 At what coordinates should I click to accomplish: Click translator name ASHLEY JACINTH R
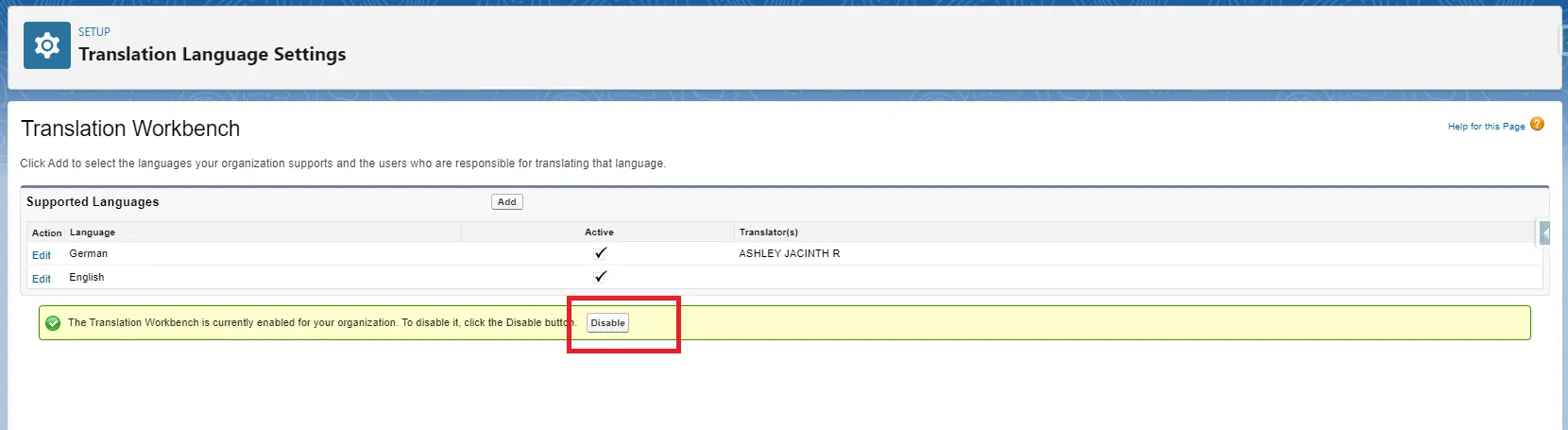coord(789,254)
